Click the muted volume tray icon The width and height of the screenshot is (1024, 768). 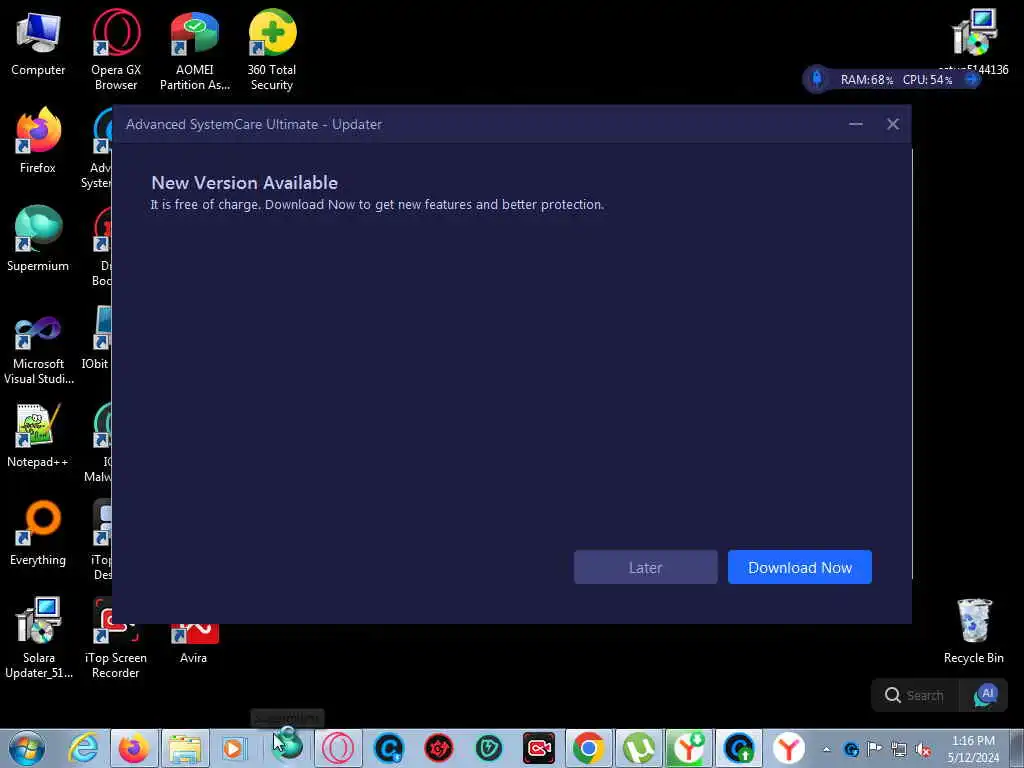pos(923,750)
